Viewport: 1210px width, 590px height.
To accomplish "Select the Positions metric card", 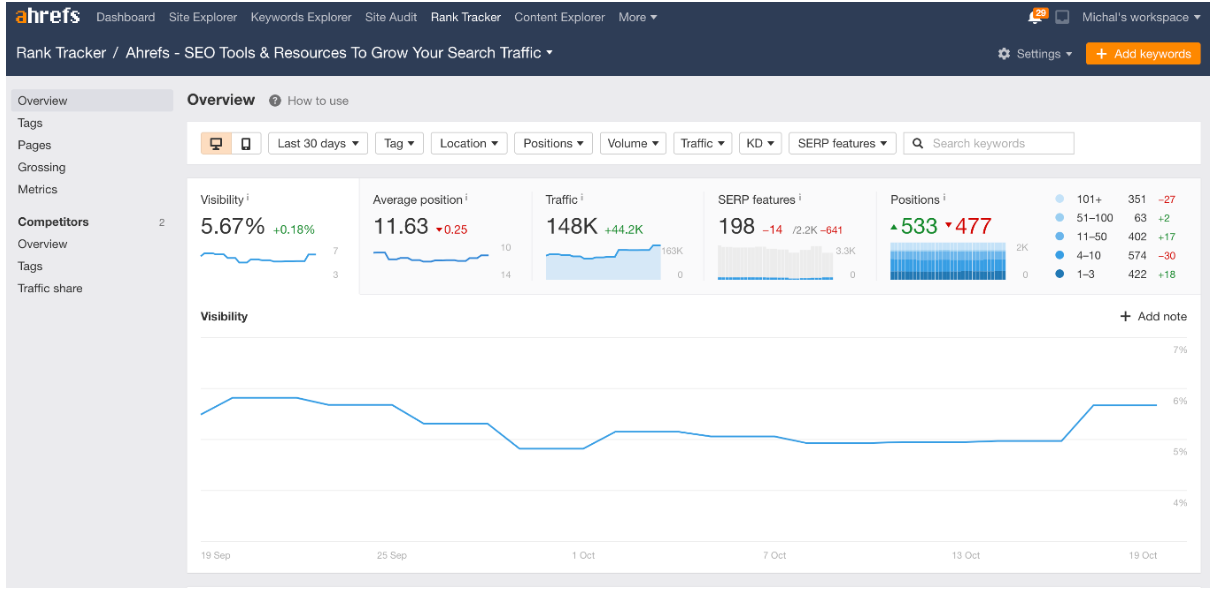I will click(1037, 237).
